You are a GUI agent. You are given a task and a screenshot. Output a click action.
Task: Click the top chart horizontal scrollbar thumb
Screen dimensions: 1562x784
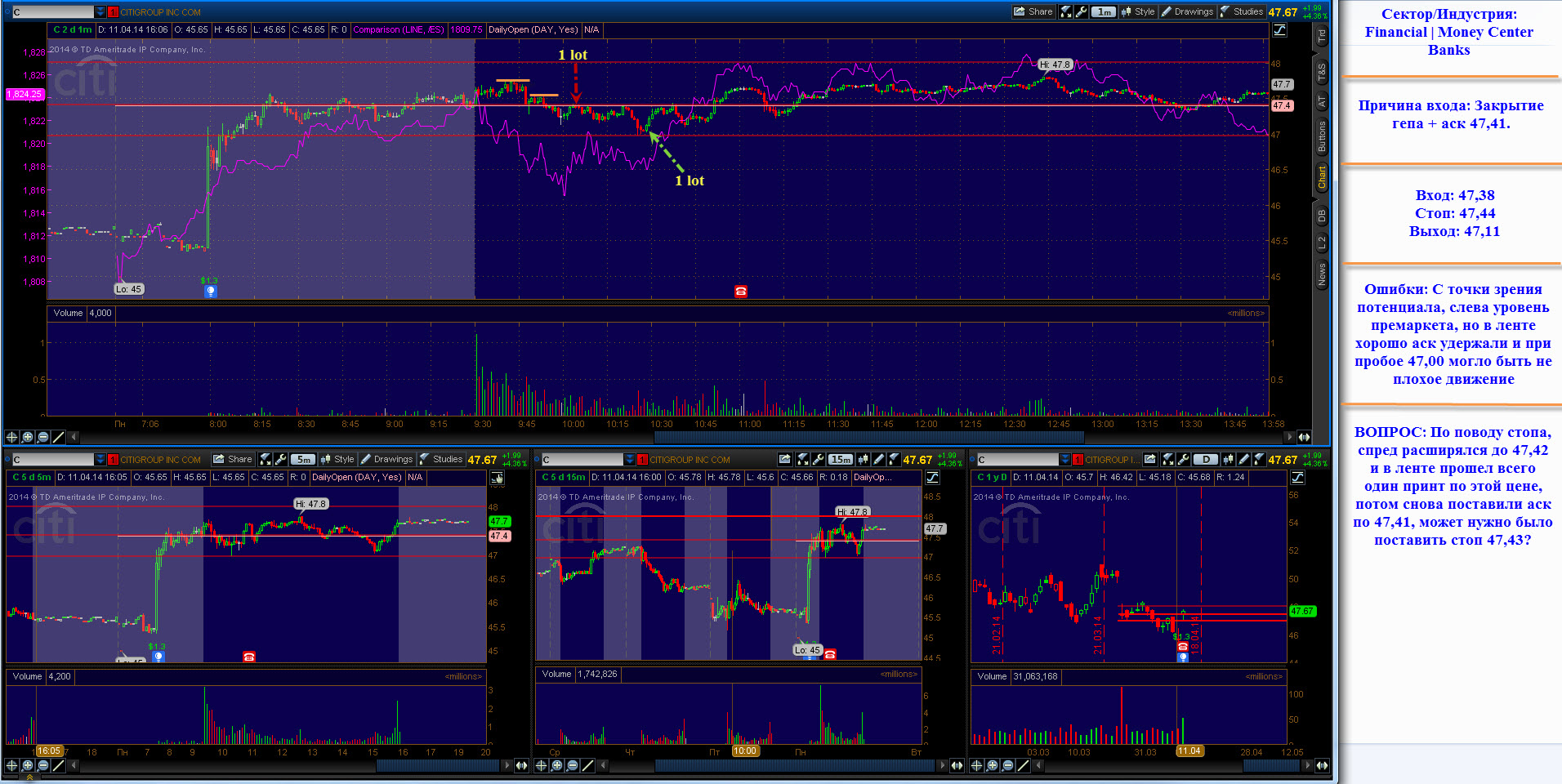tap(868, 437)
